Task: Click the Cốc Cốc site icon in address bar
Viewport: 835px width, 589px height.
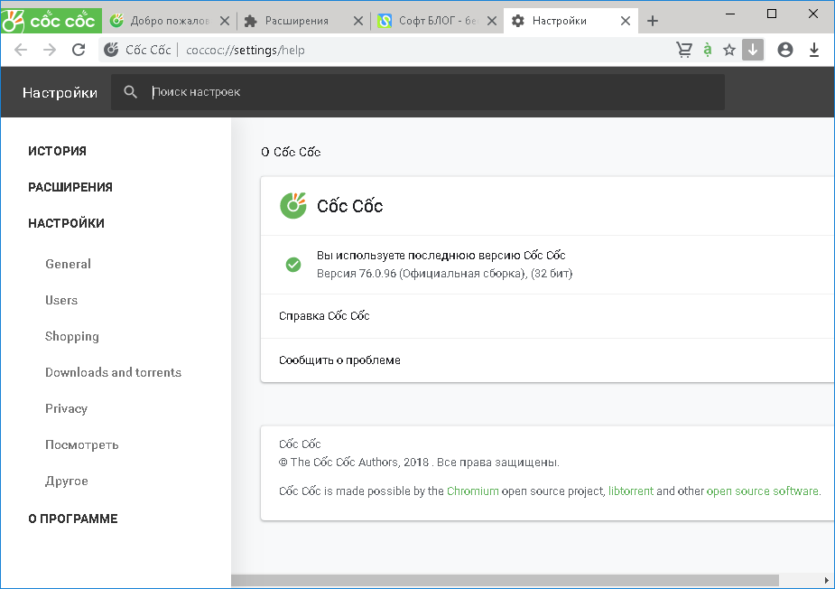Action: [111, 50]
